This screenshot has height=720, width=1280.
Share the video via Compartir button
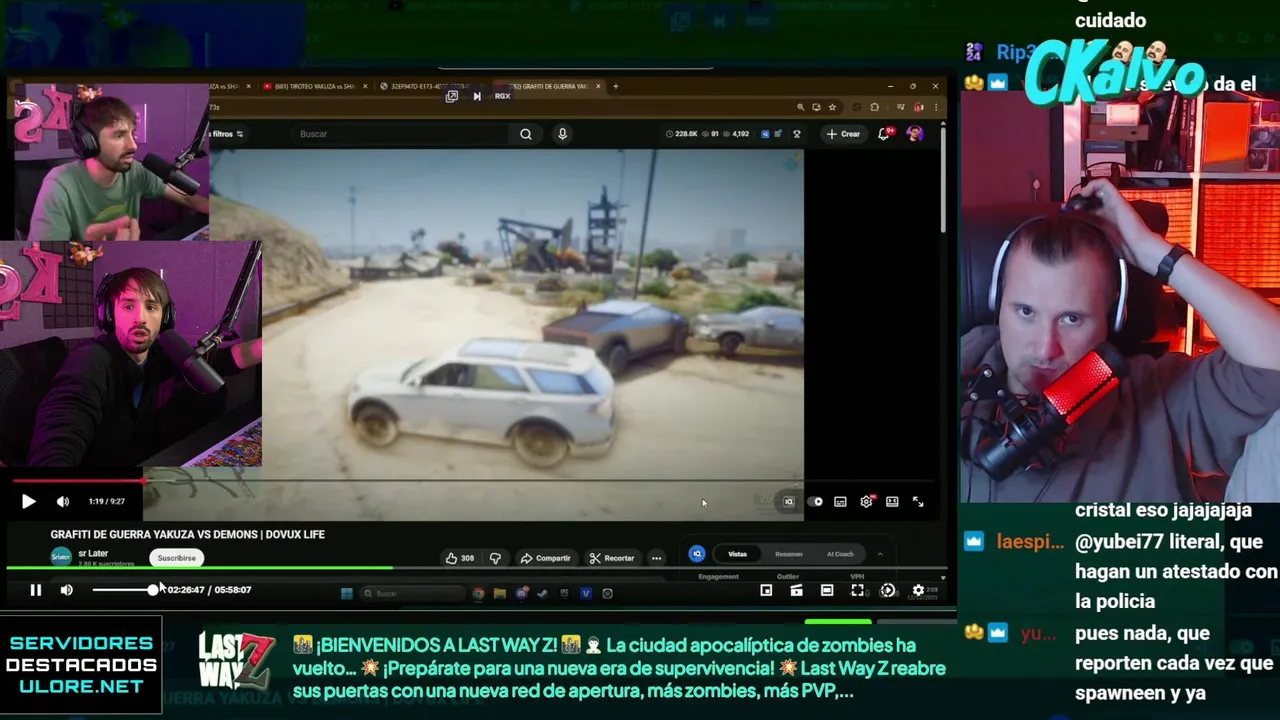(546, 558)
